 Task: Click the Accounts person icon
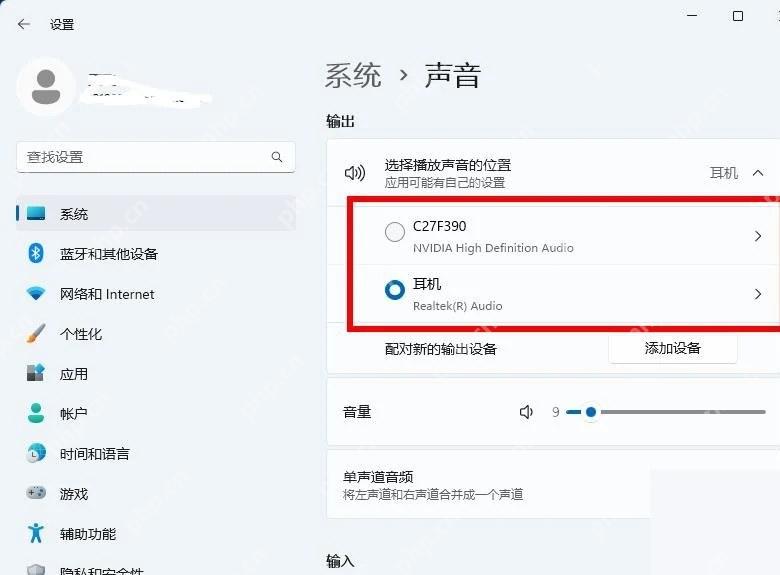(x=36, y=413)
